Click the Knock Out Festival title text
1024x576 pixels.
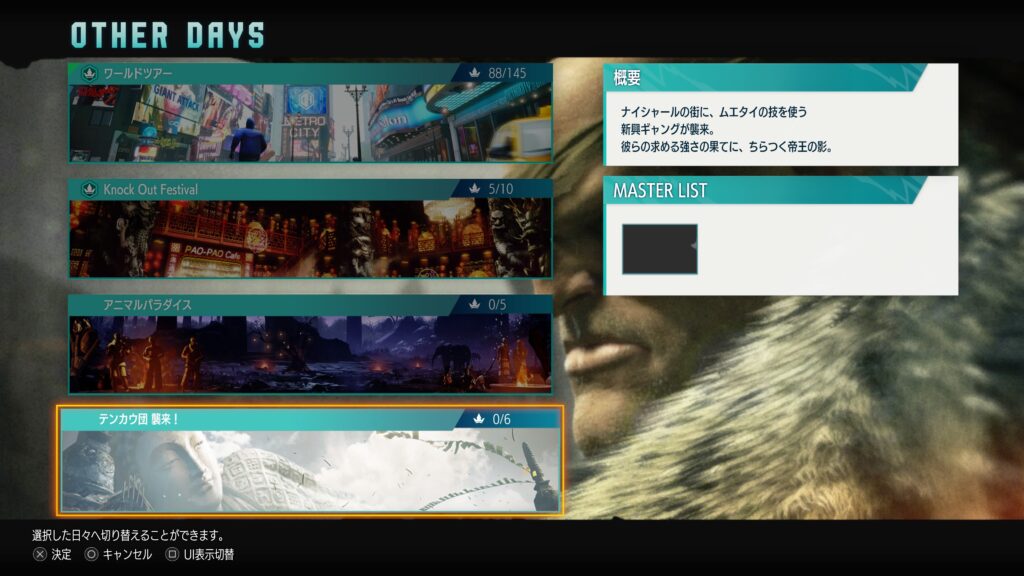(151, 189)
